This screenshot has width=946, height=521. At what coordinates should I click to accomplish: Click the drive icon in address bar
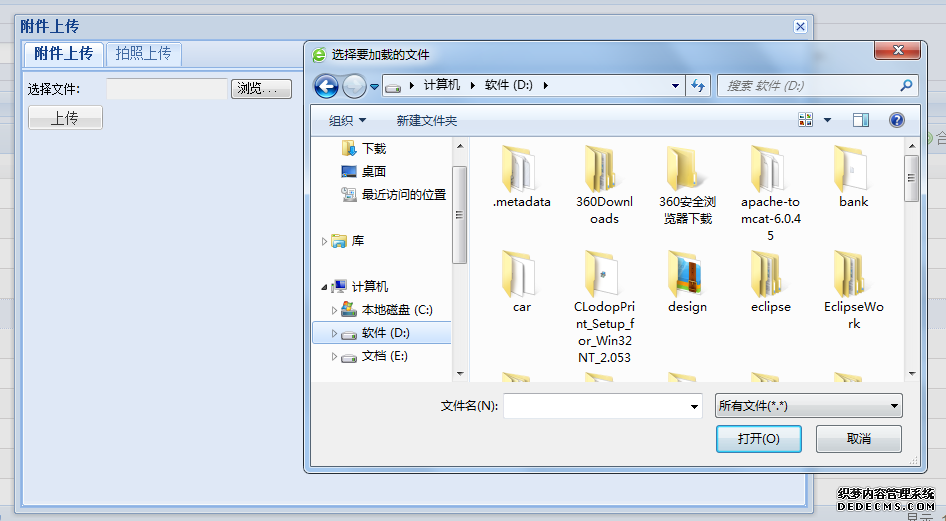coord(393,87)
